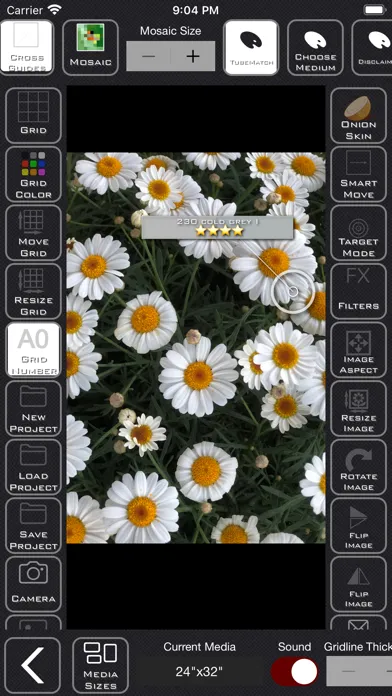392x696 pixels.
Task: Toggle the TubeMatch palette button
Action: pos(251,47)
